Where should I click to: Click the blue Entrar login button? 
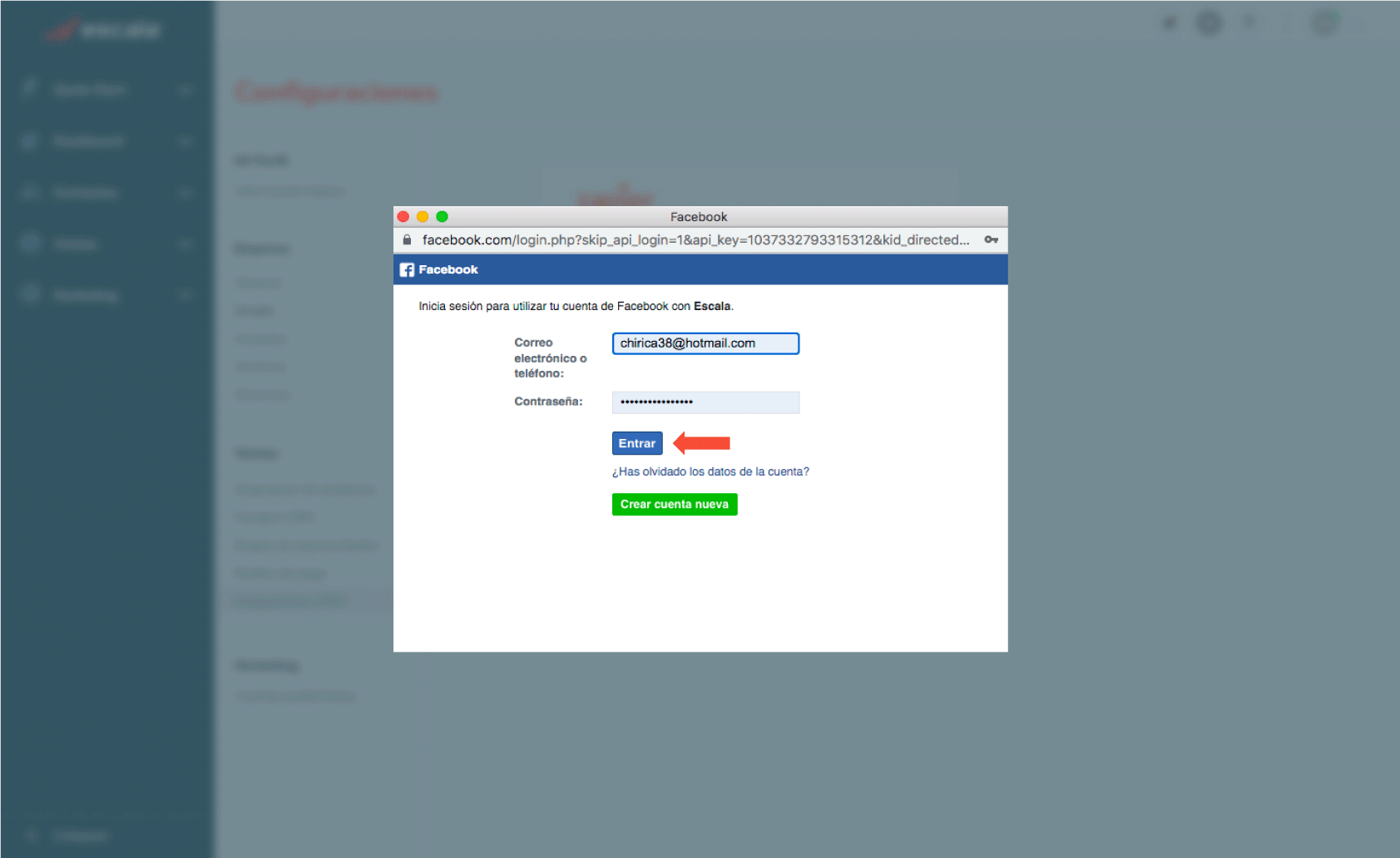637,443
